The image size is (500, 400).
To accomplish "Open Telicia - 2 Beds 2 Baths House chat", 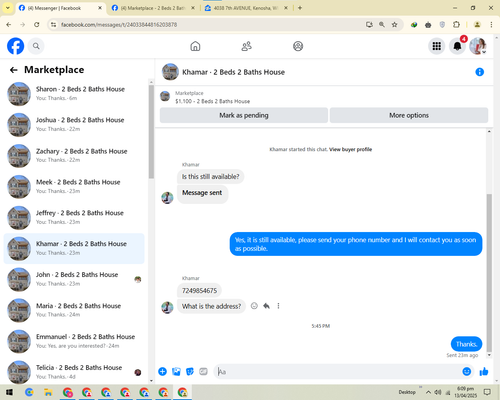I will 74,372.
